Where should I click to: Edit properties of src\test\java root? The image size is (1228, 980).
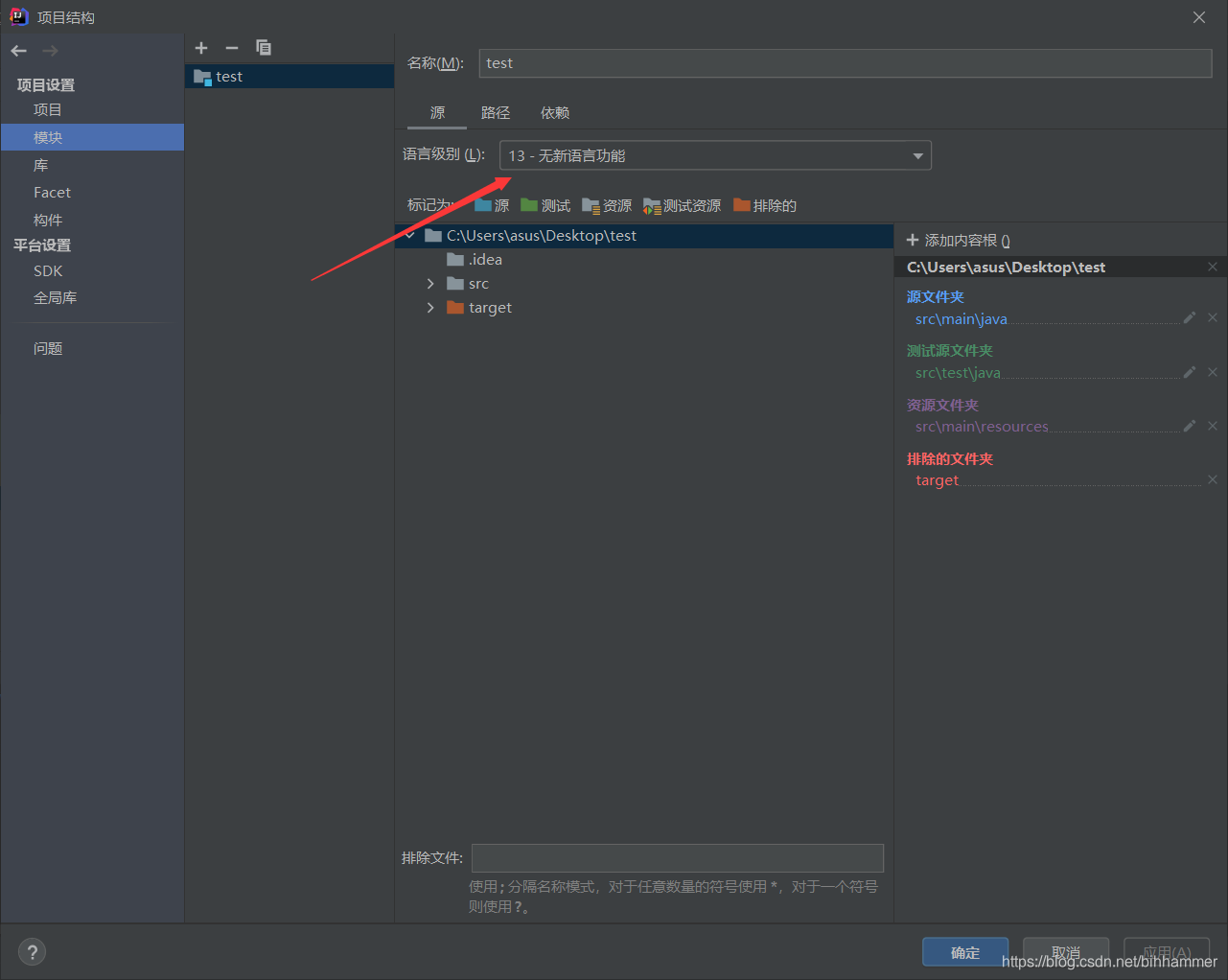[1190, 372]
